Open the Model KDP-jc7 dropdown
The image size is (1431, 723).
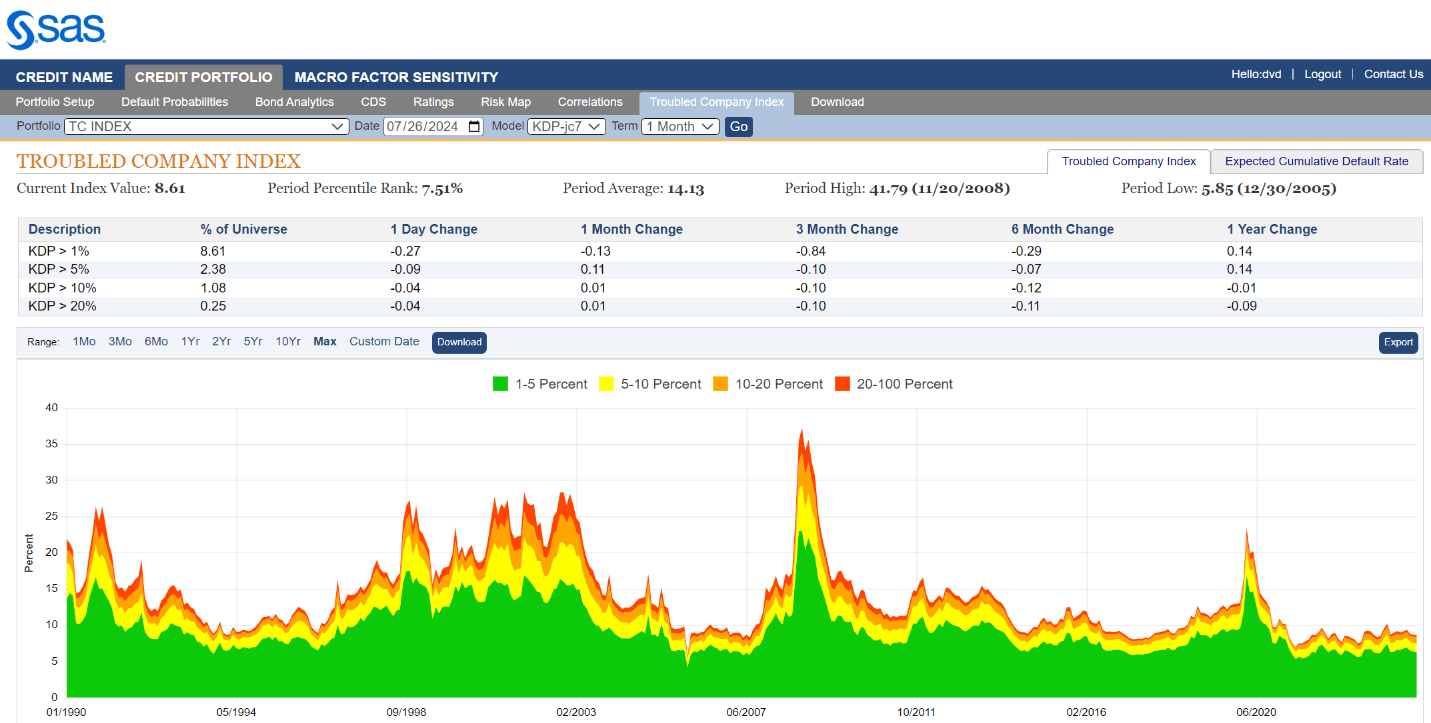[566, 127]
